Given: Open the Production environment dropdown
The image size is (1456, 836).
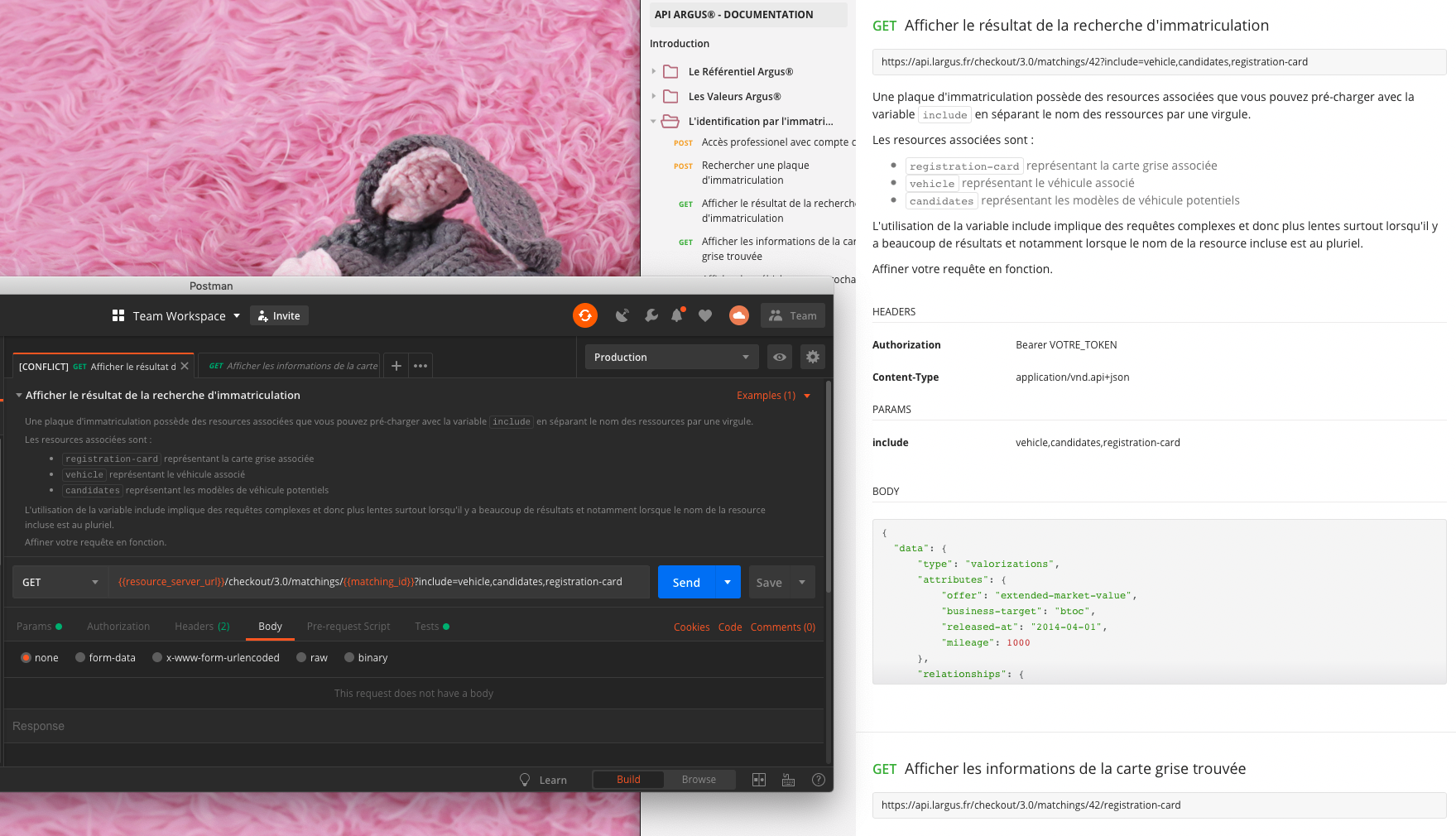Looking at the screenshot, I should pyautogui.click(x=672, y=357).
